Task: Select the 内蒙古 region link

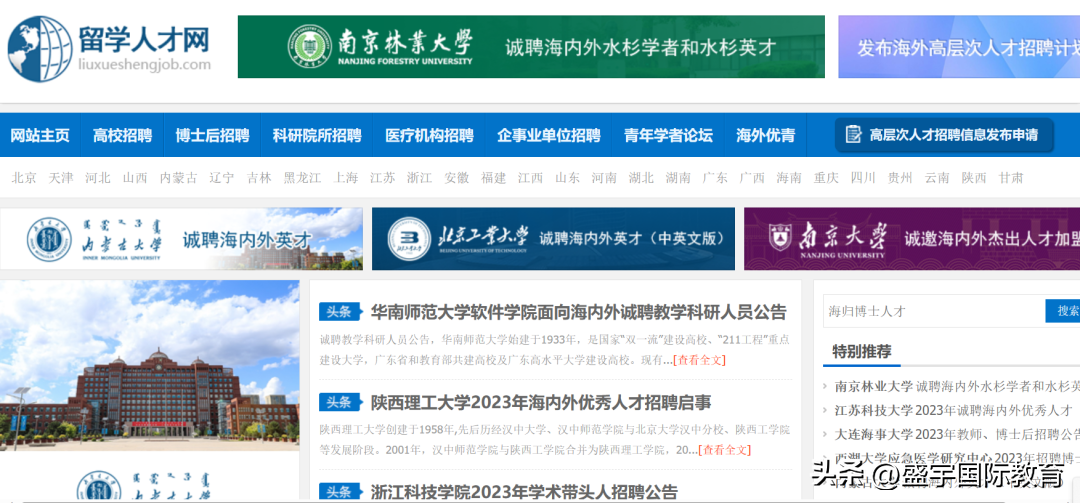Action: (178, 178)
